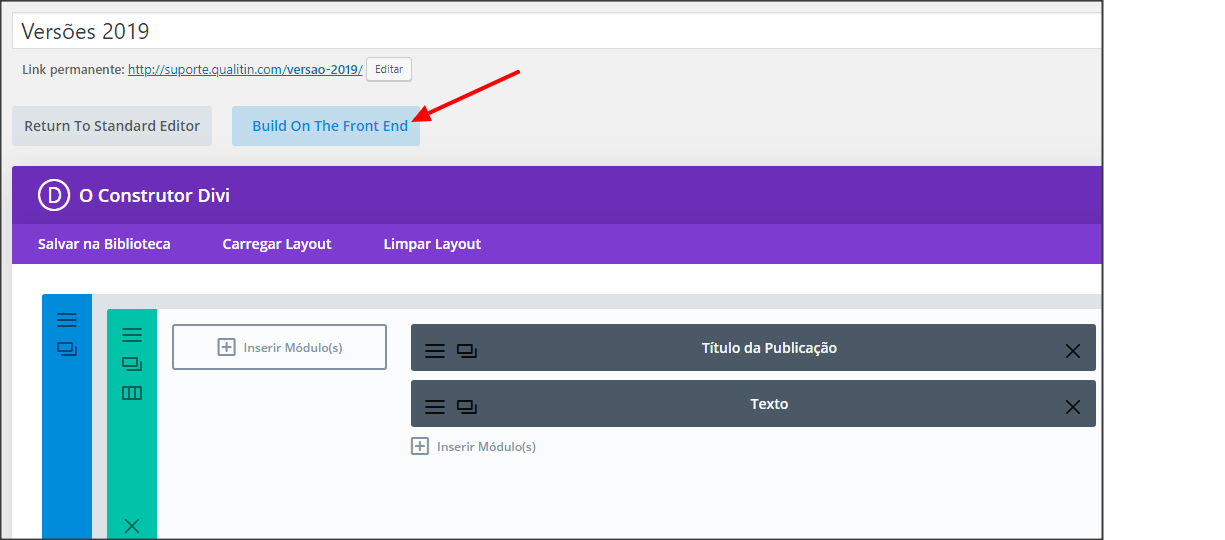Open settings of the green row
Screen dimensions: 1225x540
[132, 335]
